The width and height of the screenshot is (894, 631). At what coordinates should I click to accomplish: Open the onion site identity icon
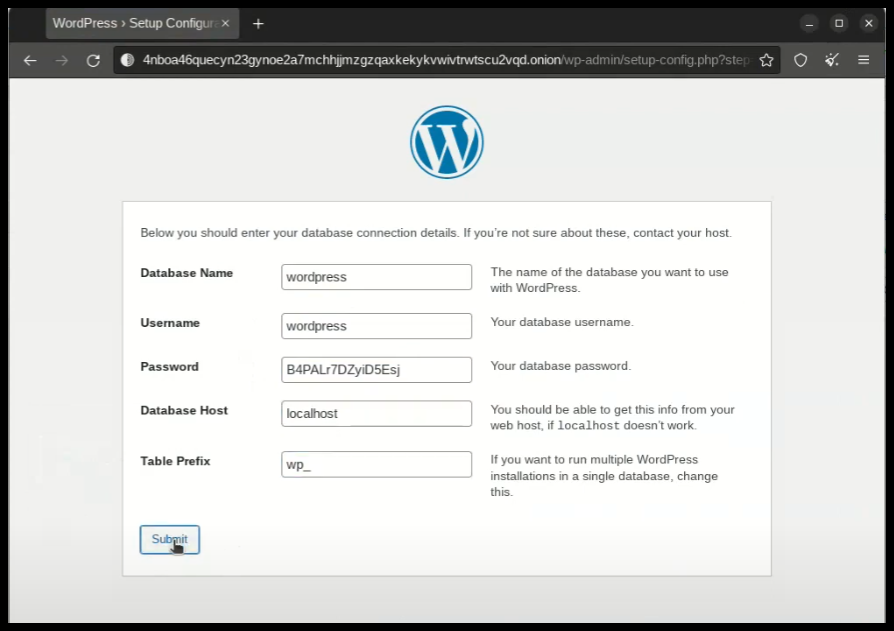pos(127,60)
